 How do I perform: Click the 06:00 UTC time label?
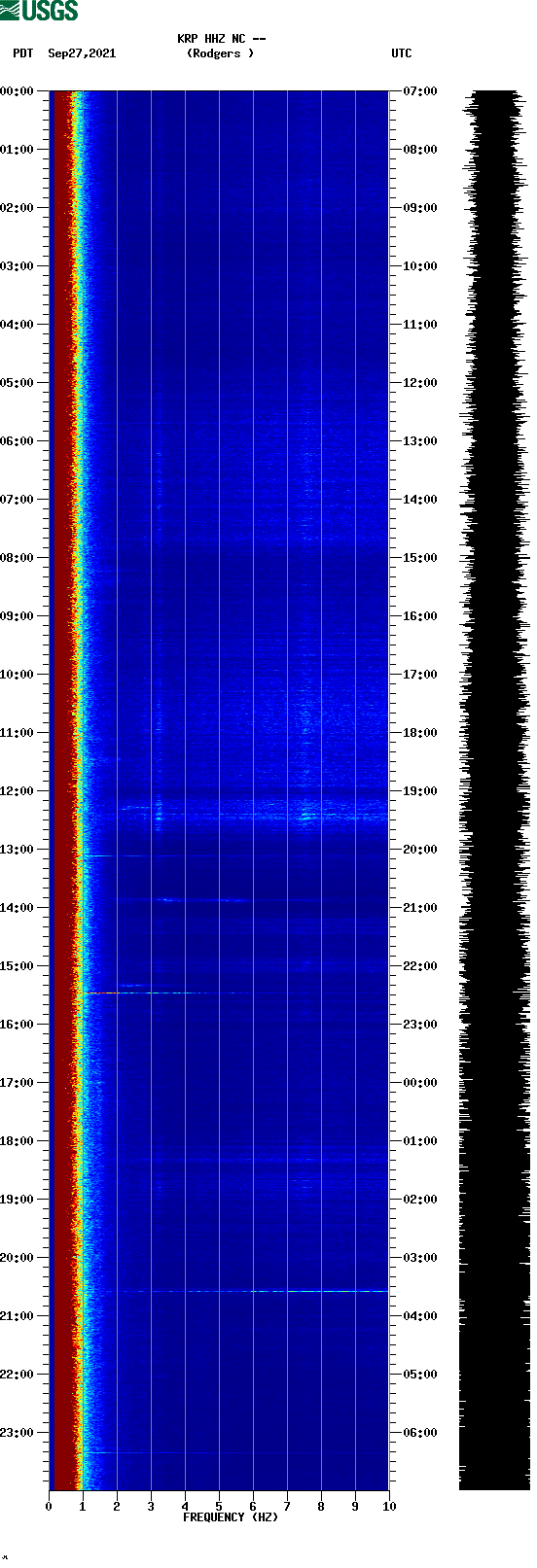pos(420,1433)
